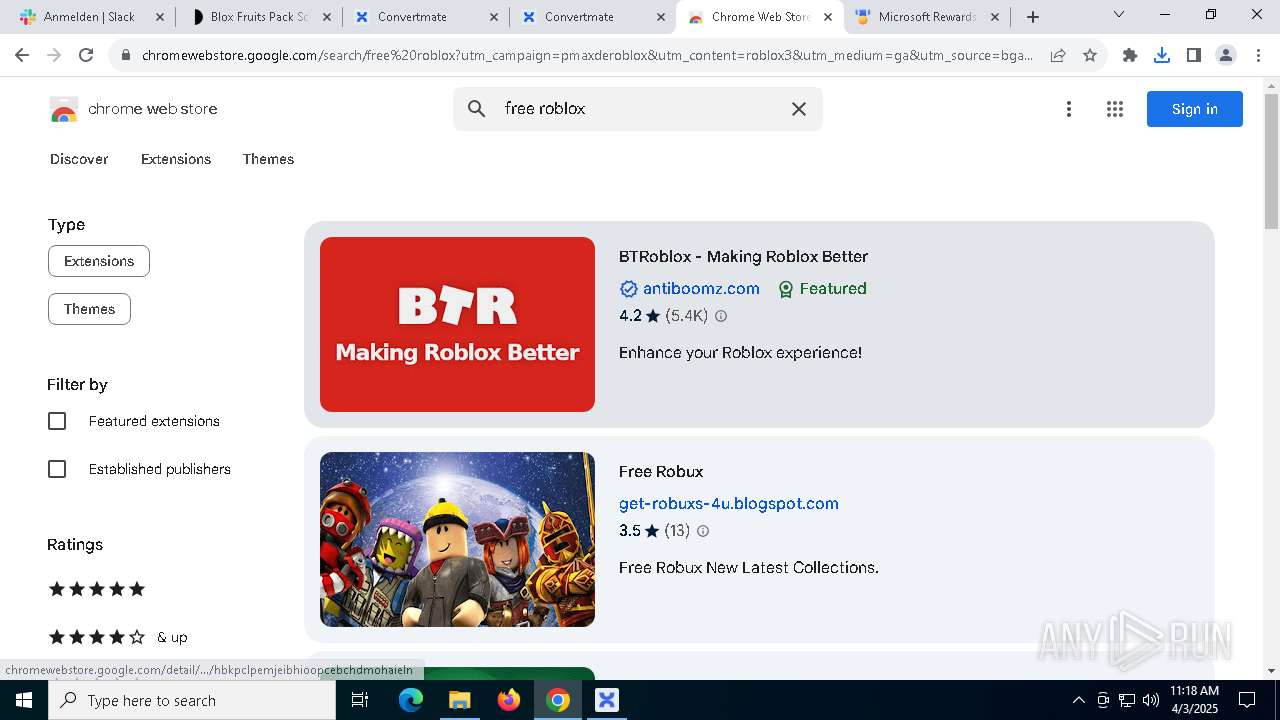Image resolution: width=1280 pixels, height=720 pixels.
Task: Click the share page icon in address bar
Action: (x=1058, y=55)
